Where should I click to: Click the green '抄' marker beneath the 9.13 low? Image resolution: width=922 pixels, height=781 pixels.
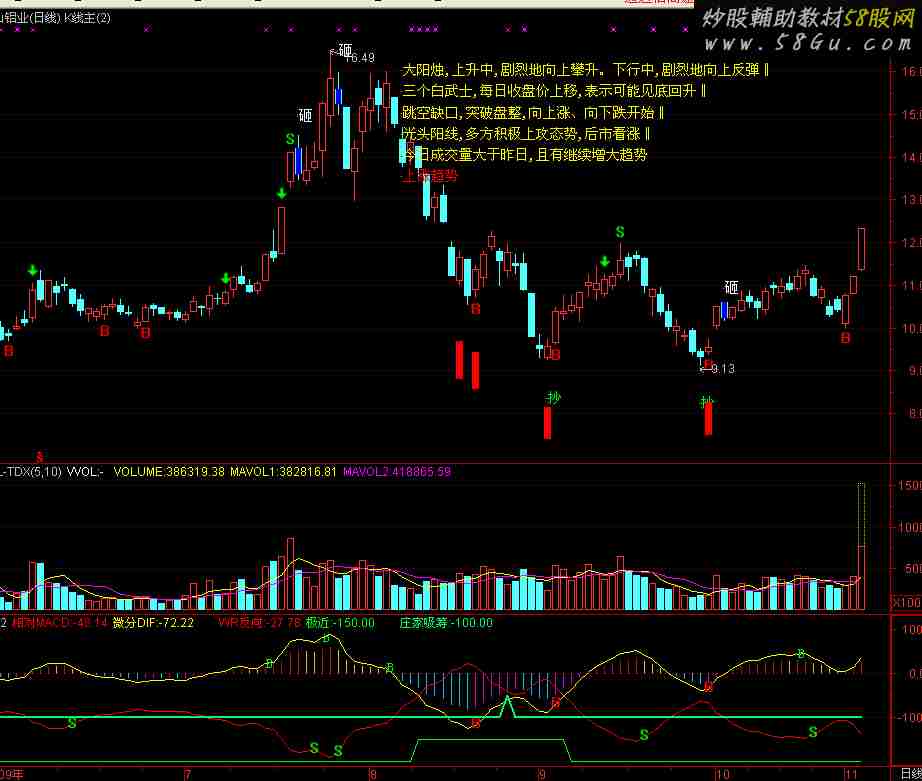707,402
